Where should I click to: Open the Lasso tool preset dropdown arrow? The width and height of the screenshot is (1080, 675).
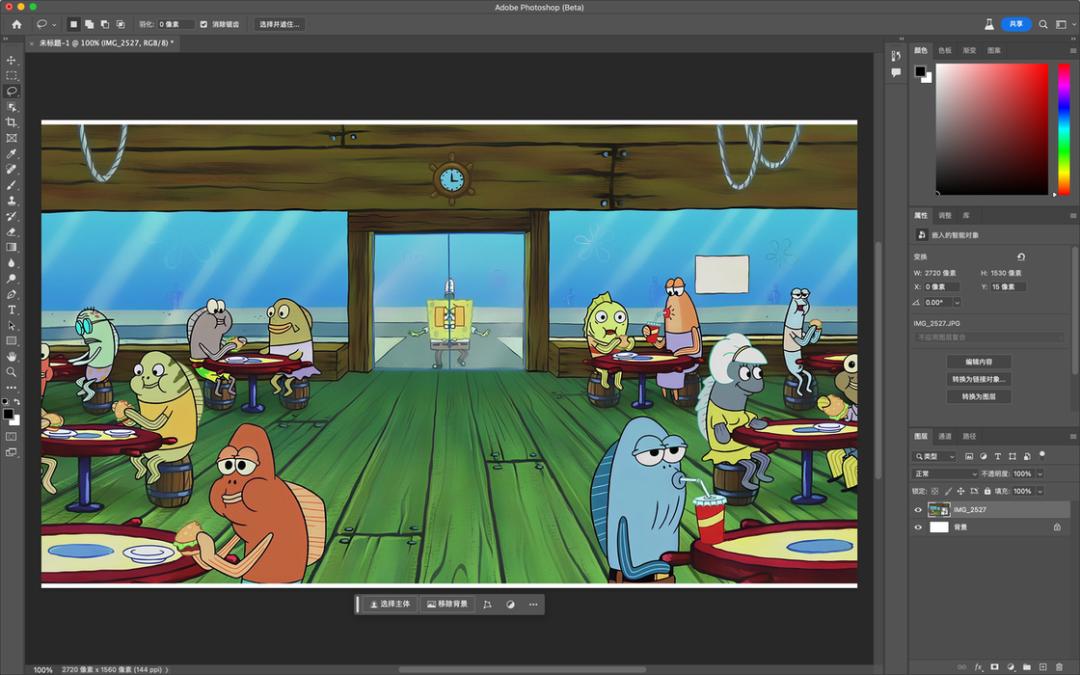(x=54, y=25)
